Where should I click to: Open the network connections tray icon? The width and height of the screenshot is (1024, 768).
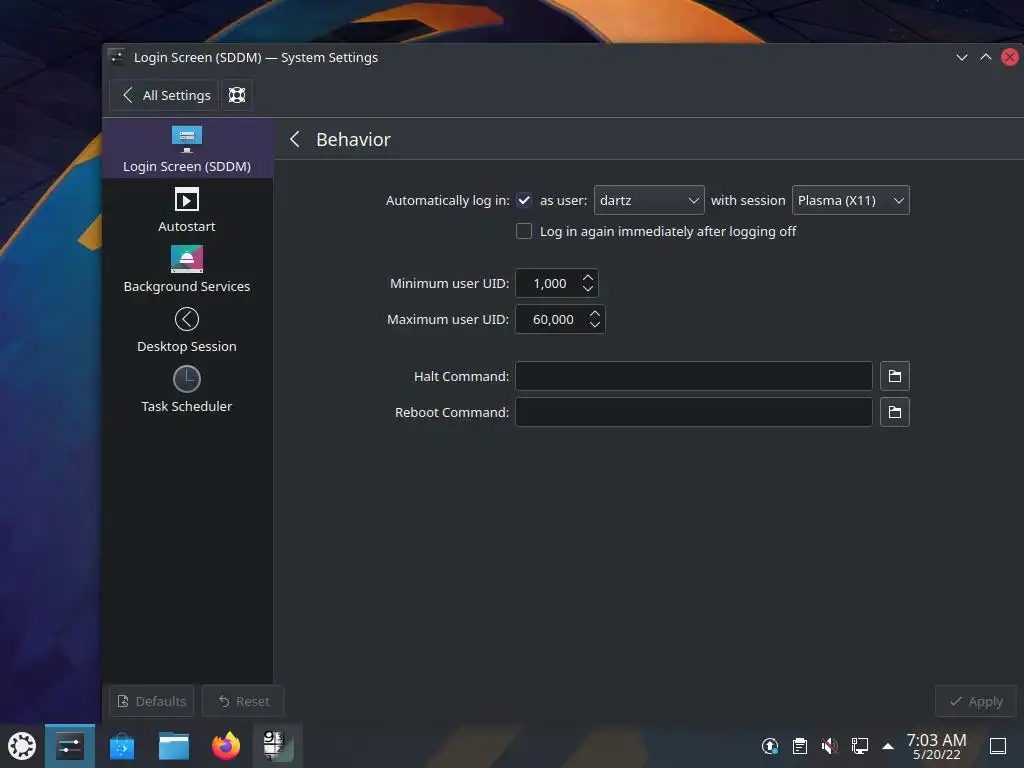(x=859, y=746)
